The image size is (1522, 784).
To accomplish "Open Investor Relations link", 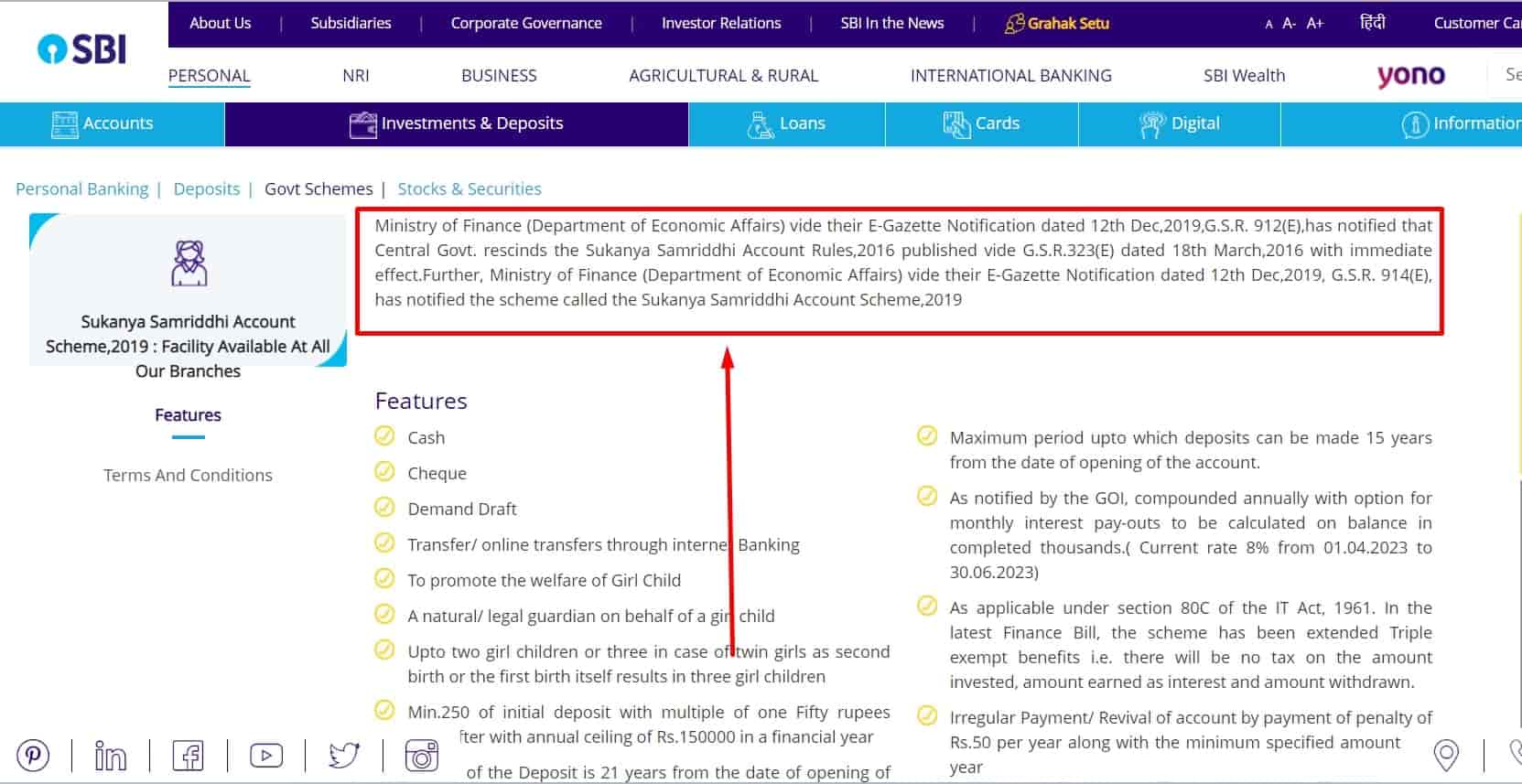I will coord(721,23).
